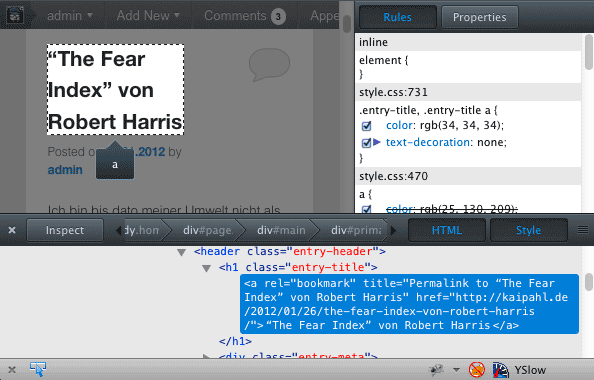Expand the div entry-meta node

tap(206, 356)
